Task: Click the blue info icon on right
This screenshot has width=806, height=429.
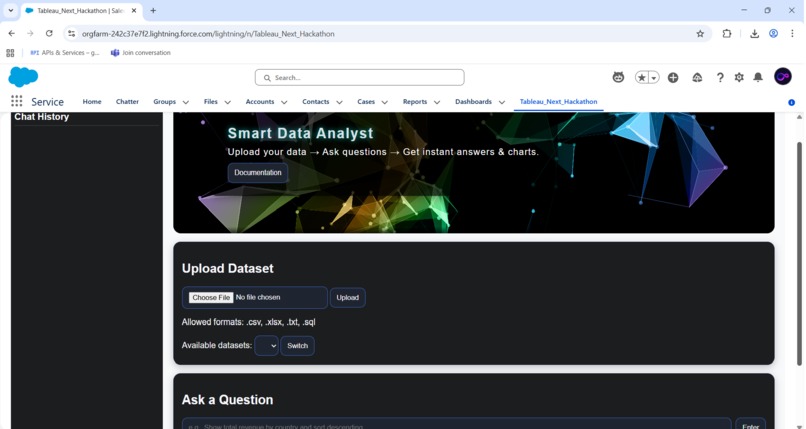Action: 792,102
